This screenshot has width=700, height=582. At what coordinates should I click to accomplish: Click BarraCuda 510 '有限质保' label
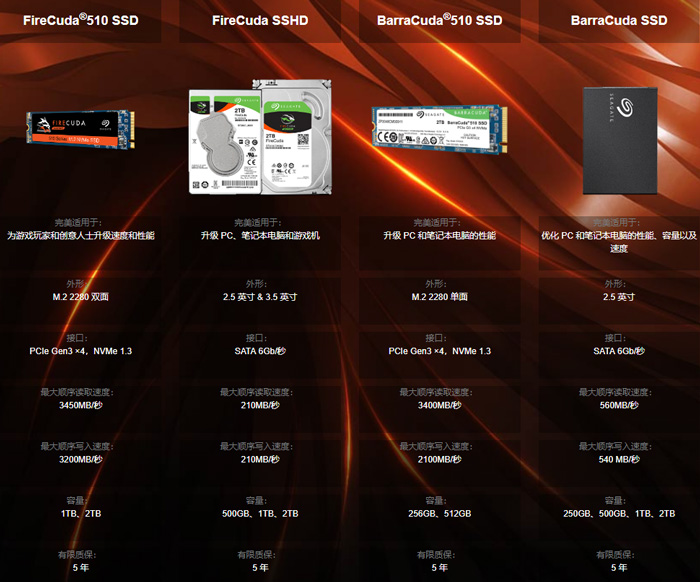(x=436, y=555)
